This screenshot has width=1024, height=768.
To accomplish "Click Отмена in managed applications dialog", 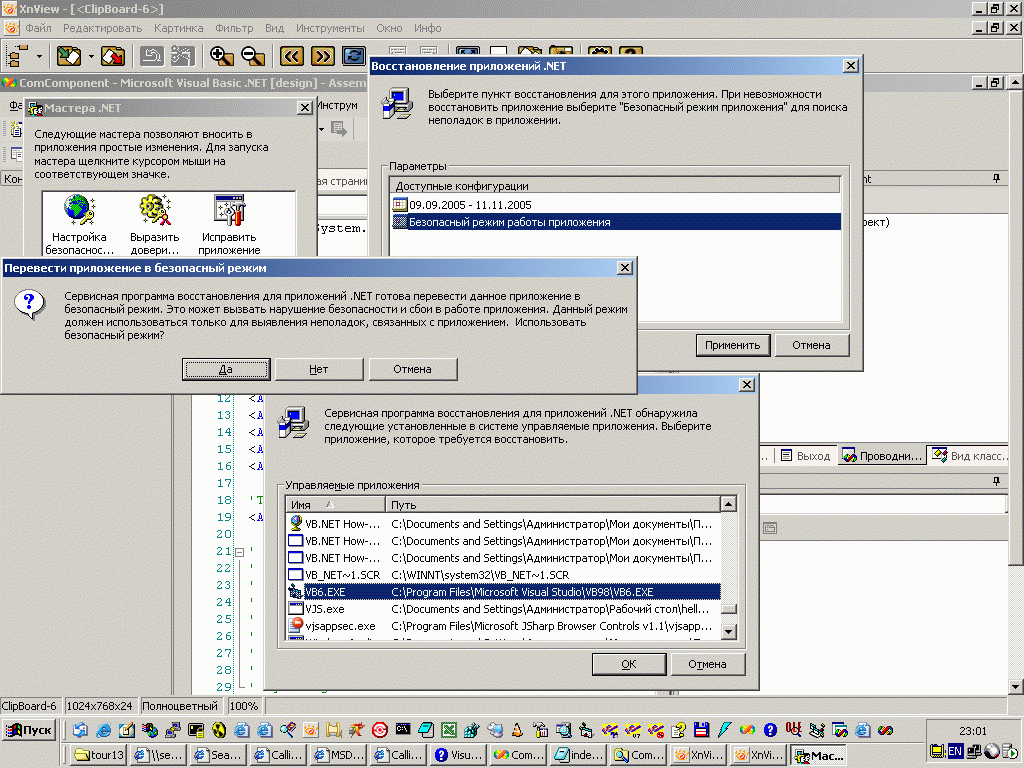I will (707, 664).
